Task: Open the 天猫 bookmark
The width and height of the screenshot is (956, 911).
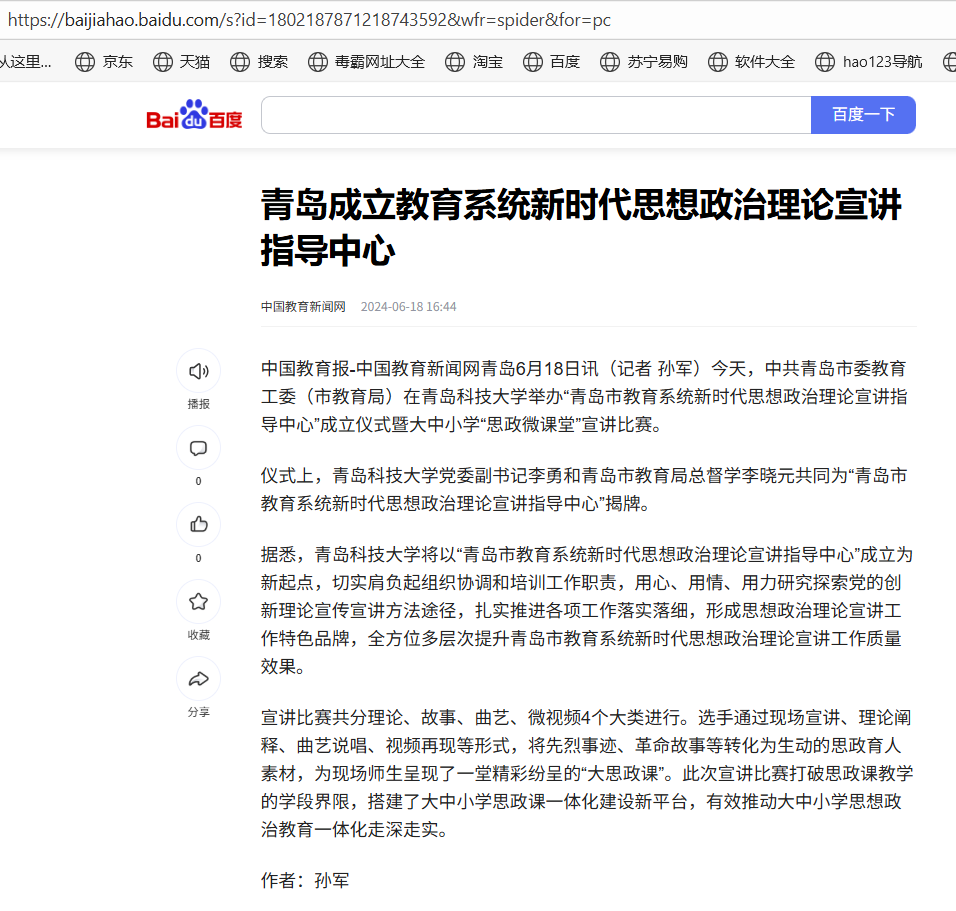Action: click(182, 61)
